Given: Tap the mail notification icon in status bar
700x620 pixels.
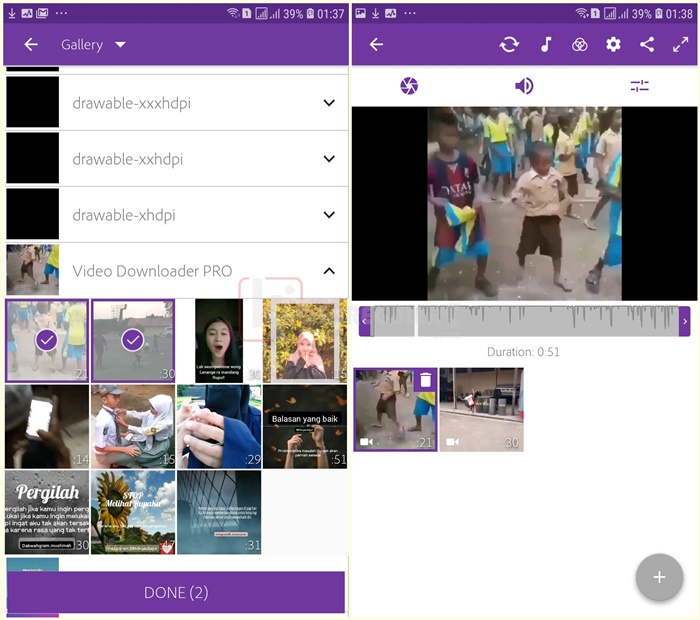Looking at the screenshot, I should (x=42, y=13).
